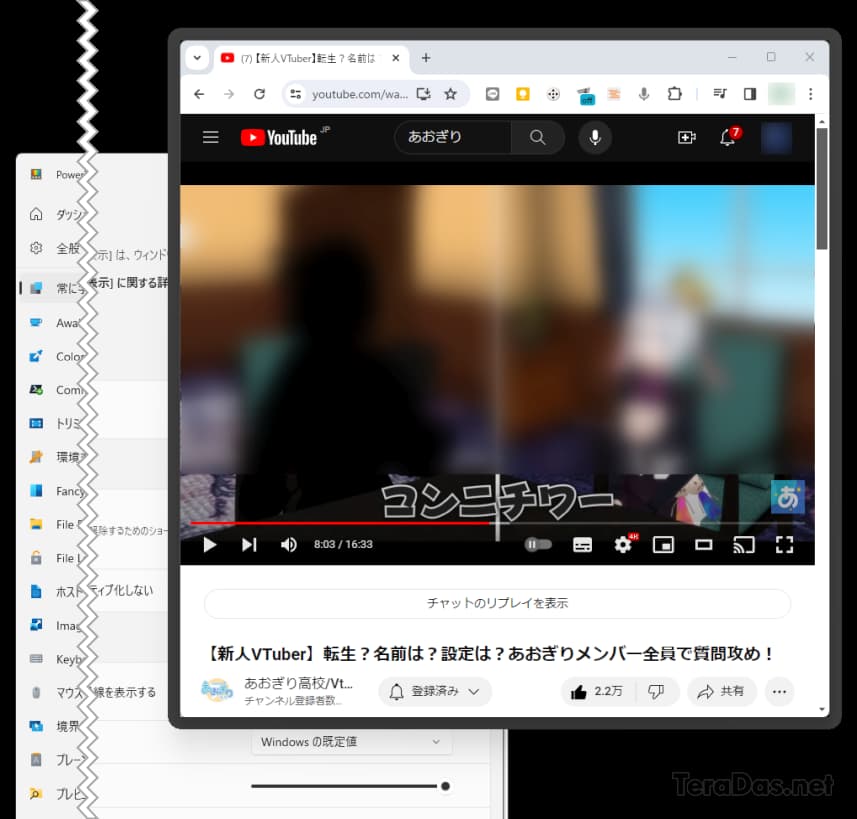This screenshot has height=819, width=857.
Task: Click the YouTube search field containing あおぎり
Action: click(453, 137)
